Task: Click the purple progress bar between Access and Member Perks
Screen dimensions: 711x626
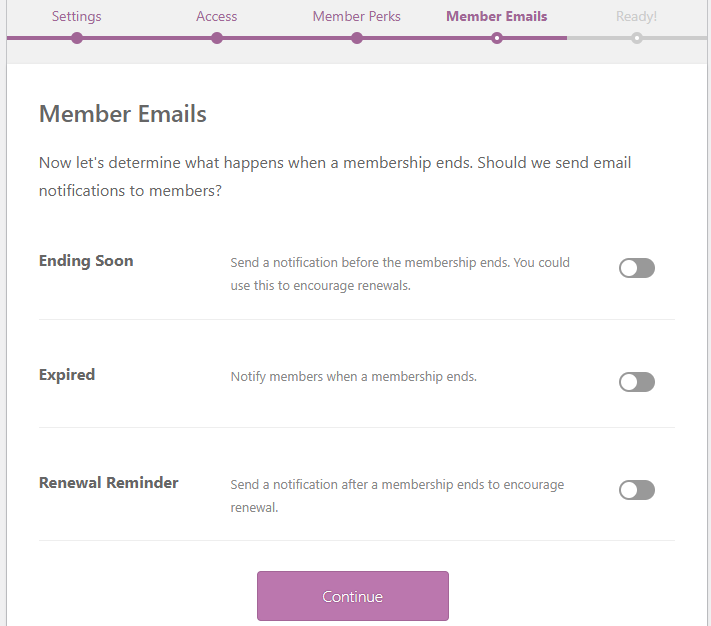Action: (x=287, y=38)
